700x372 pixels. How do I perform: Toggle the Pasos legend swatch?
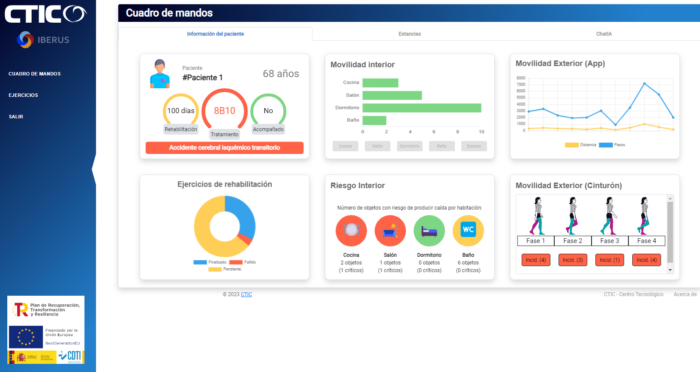tap(605, 145)
